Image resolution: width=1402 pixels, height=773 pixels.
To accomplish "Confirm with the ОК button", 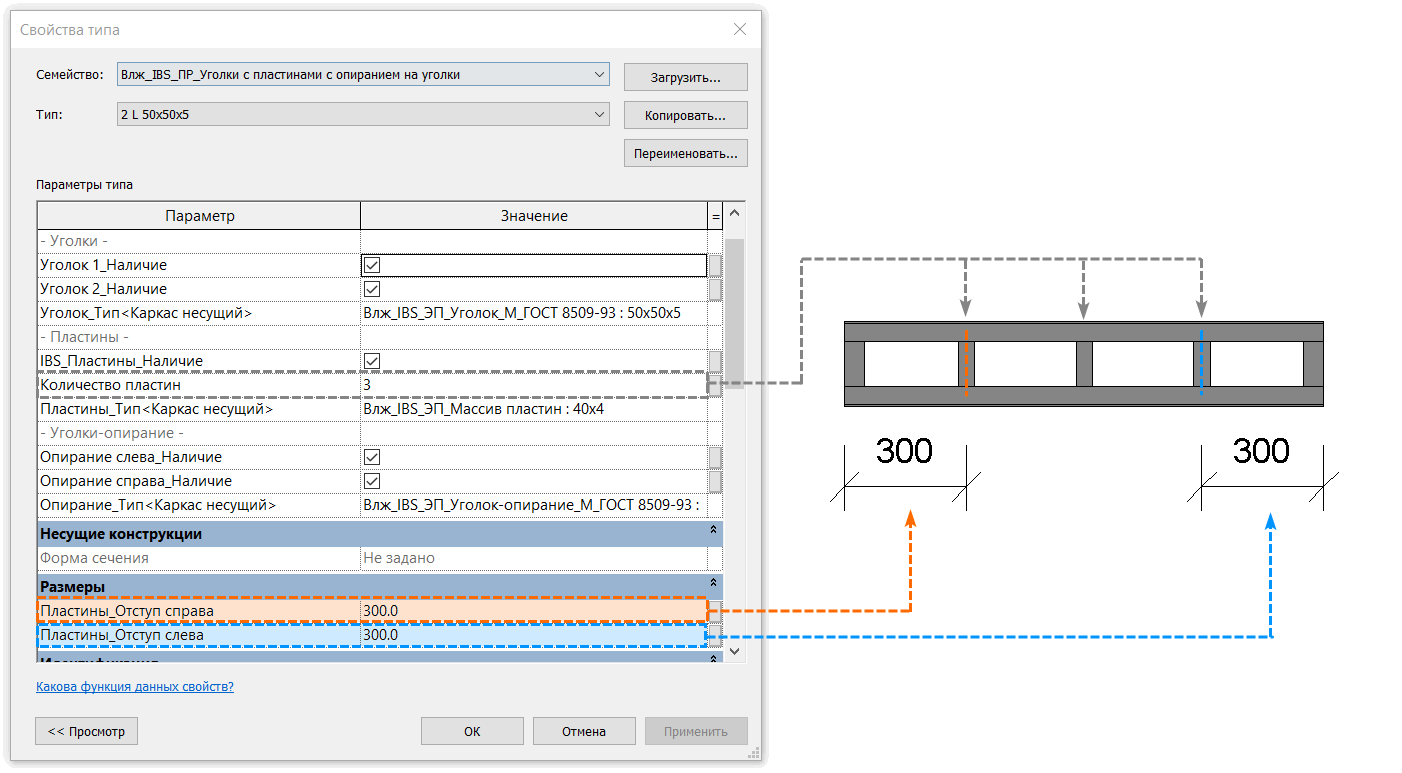I will [x=472, y=731].
